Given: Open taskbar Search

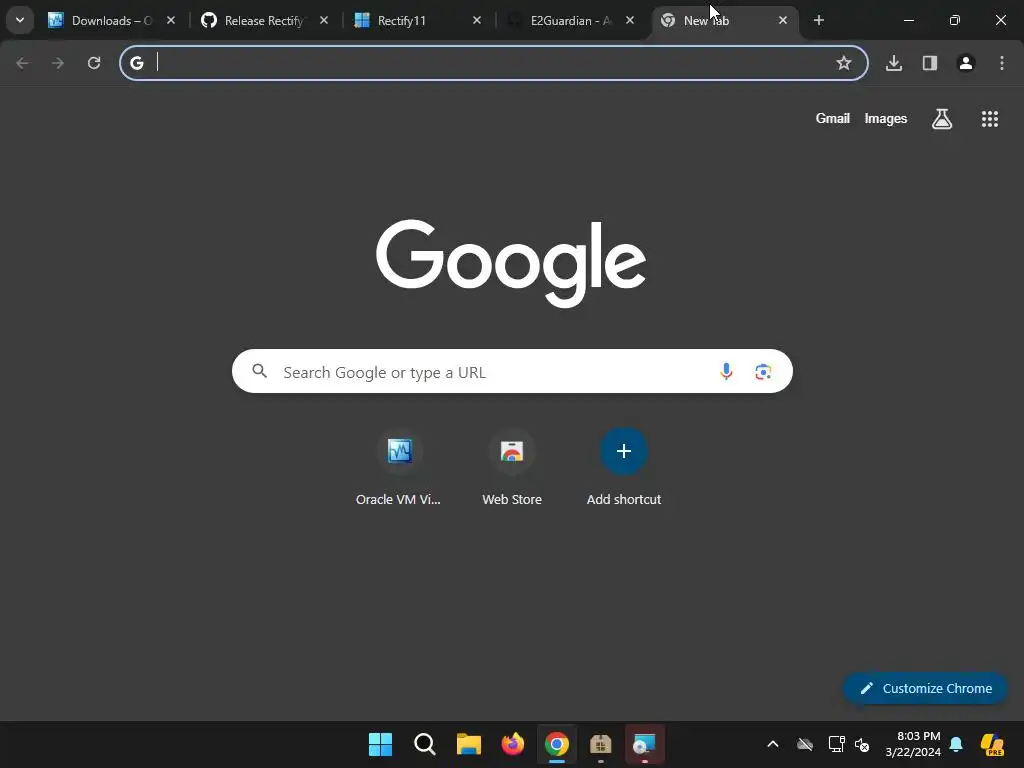Looking at the screenshot, I should [424, 744].
